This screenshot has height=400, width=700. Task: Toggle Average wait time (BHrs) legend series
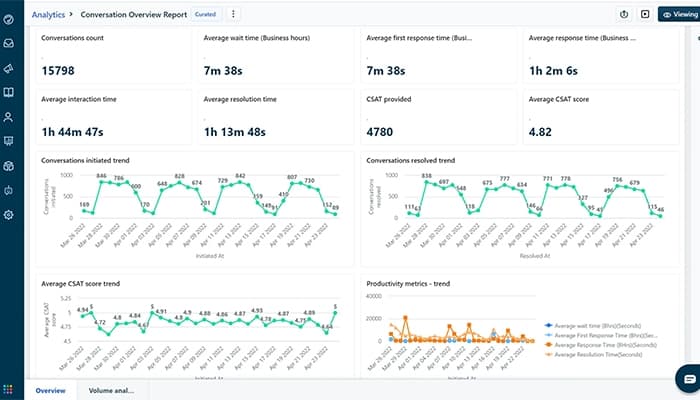[593, 326]
